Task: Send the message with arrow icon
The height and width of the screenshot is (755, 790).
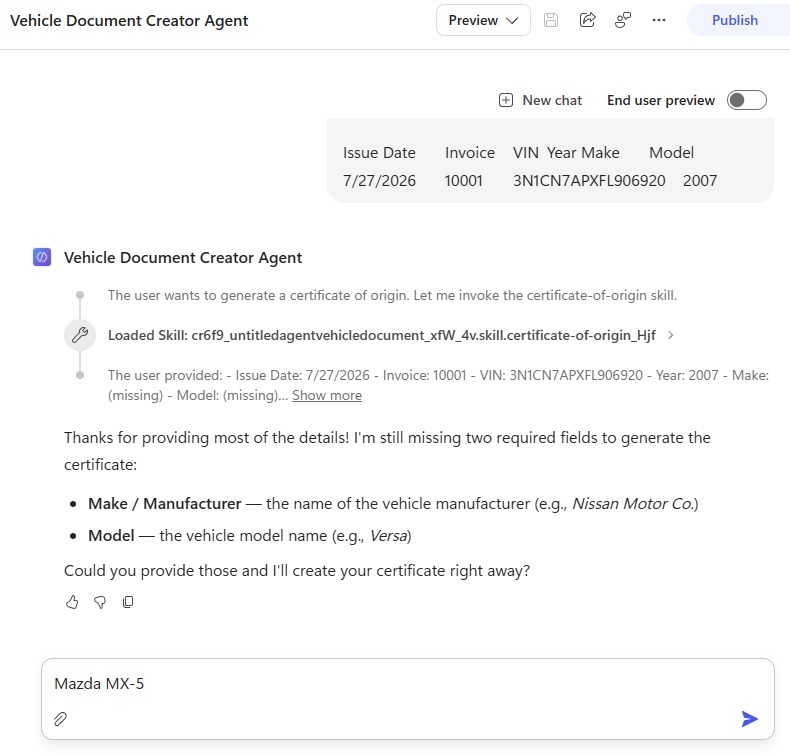Action: (750, 719)
